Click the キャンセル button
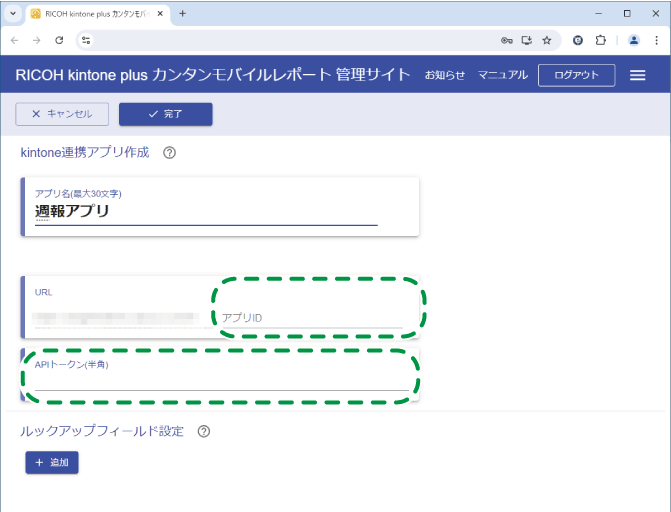This screenshot has height=512, width=671. click(62, 114)
